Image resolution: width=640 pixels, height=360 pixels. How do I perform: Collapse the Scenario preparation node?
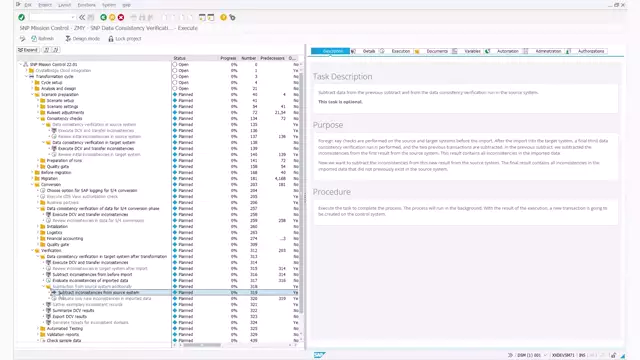point(32,94)
